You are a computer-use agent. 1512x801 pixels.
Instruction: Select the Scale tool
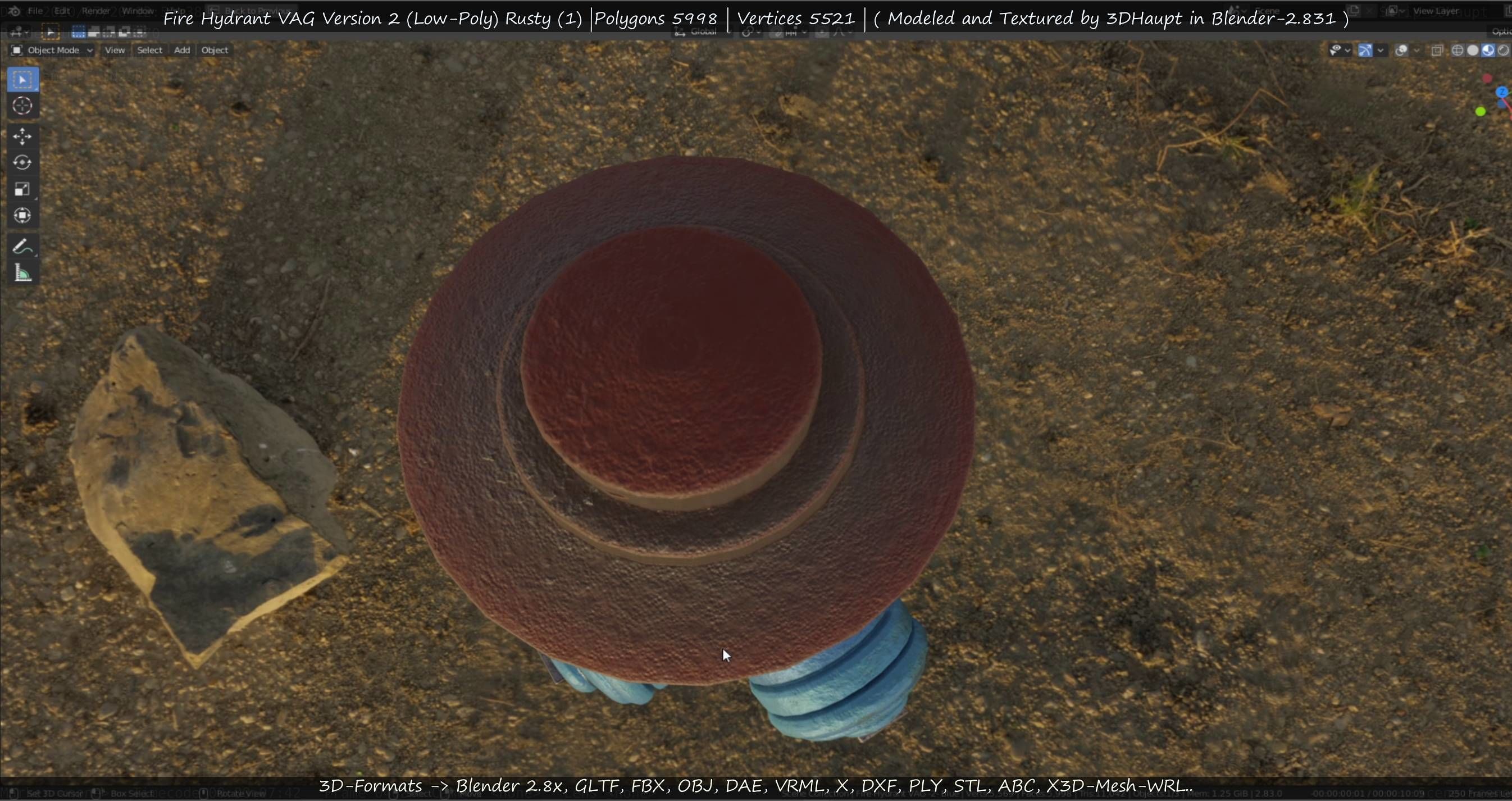pos(23,189)
